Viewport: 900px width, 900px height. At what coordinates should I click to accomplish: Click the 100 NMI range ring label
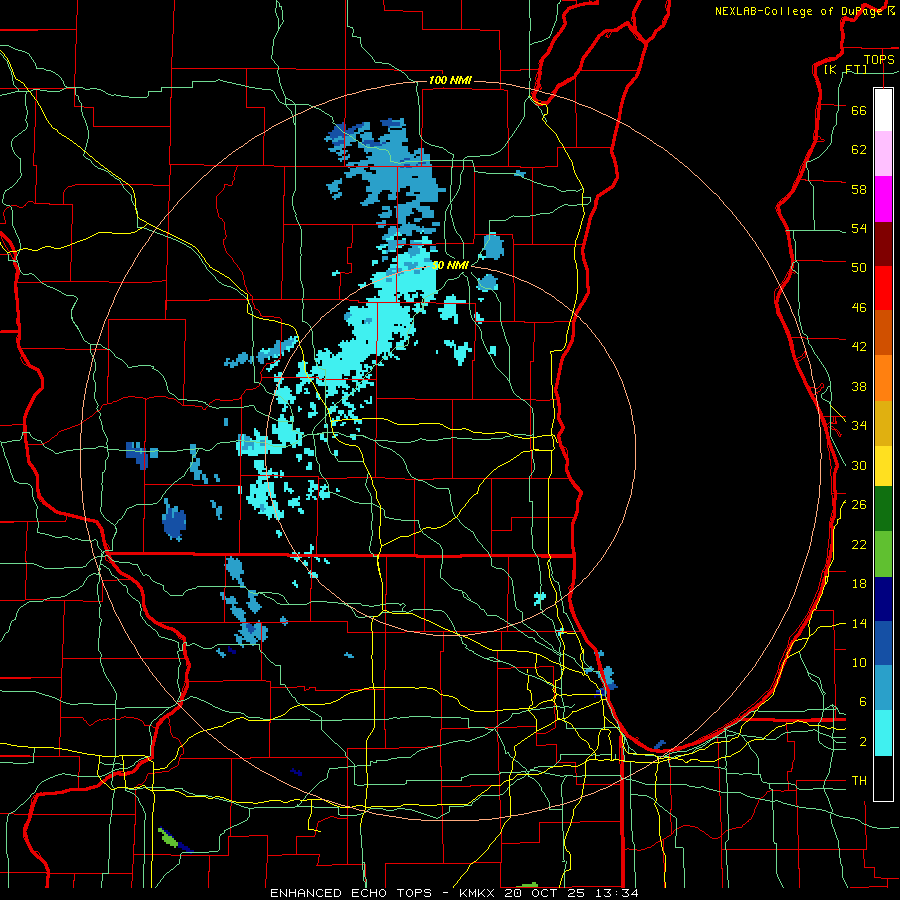coord(450,80)
